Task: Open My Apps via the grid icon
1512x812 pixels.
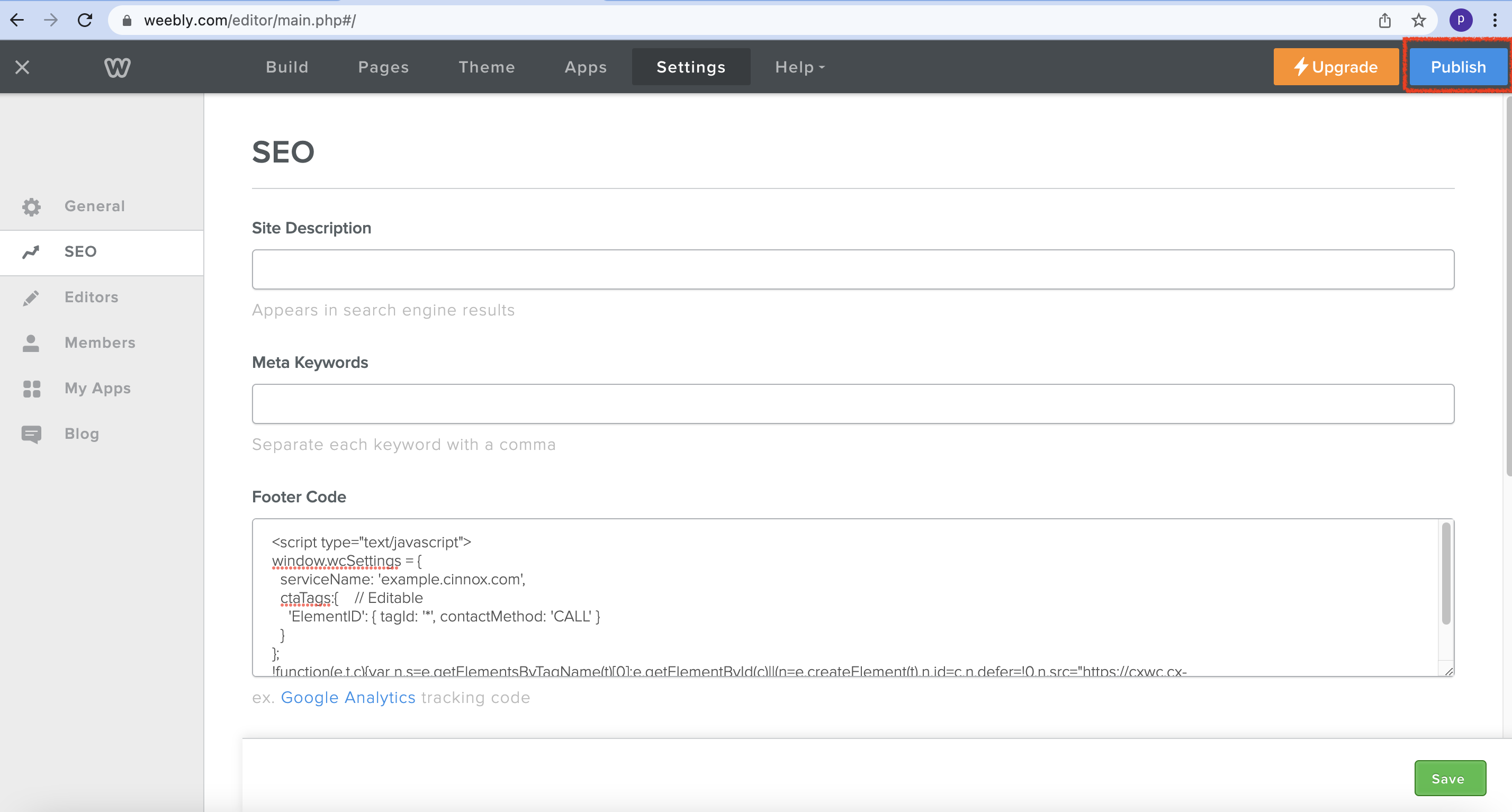Action: point(31,389)
